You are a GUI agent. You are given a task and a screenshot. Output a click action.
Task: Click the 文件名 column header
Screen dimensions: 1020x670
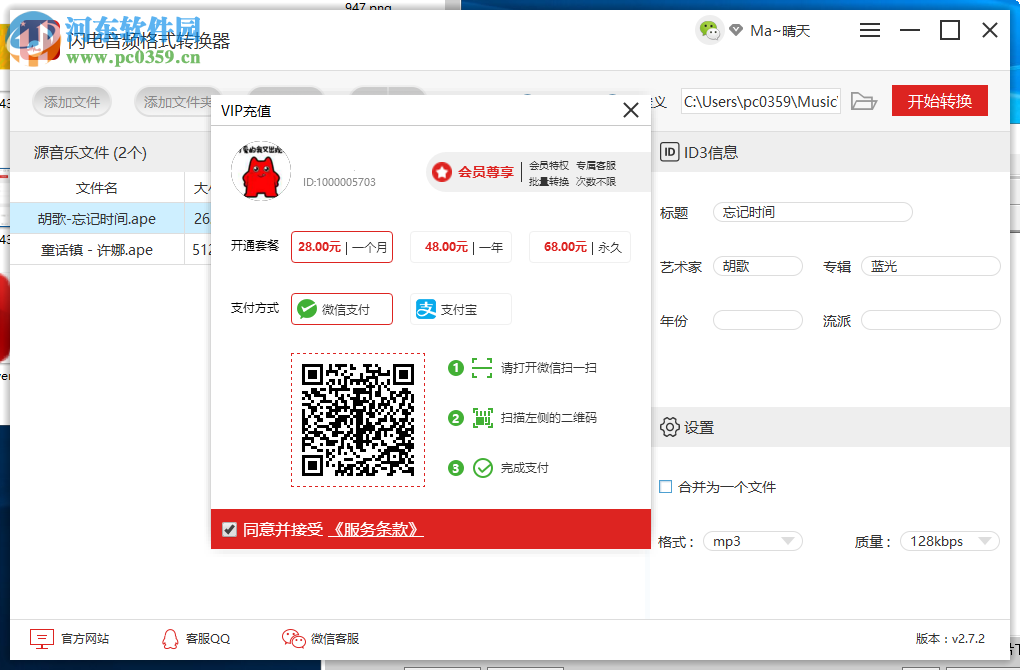tap(97, 188)
